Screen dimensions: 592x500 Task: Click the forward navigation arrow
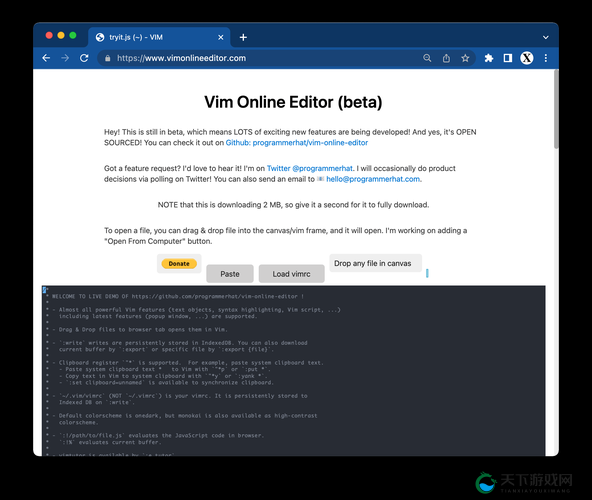coord(65,58)
